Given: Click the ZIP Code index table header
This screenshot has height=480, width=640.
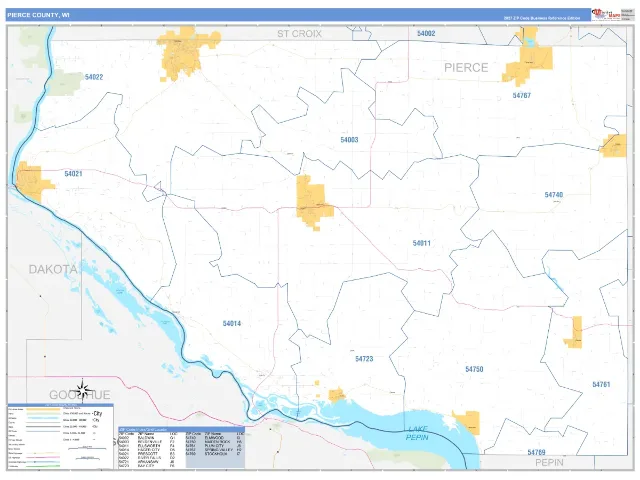Looking at the screenshot, I should coord(181,429).
